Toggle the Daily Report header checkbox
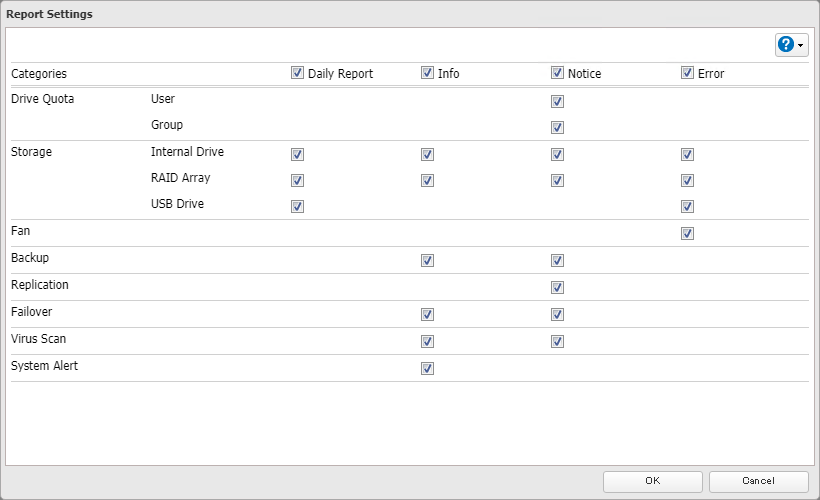 click(297, 73)
